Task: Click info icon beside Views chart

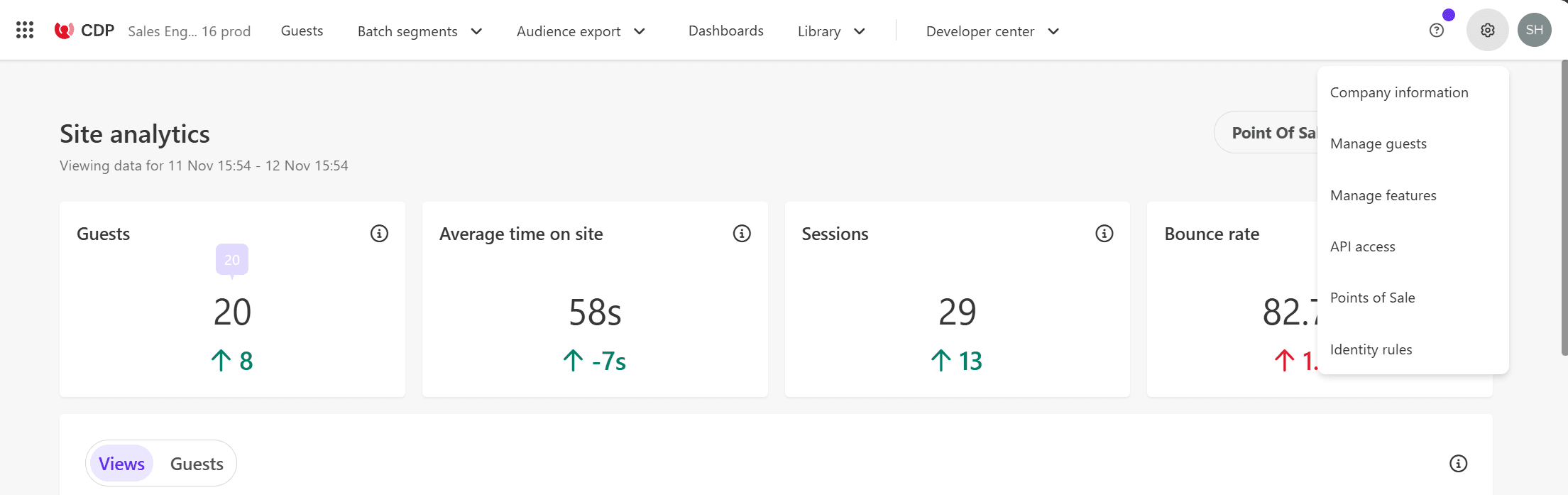Action: pyautogui.click(x=1459, y=464)
